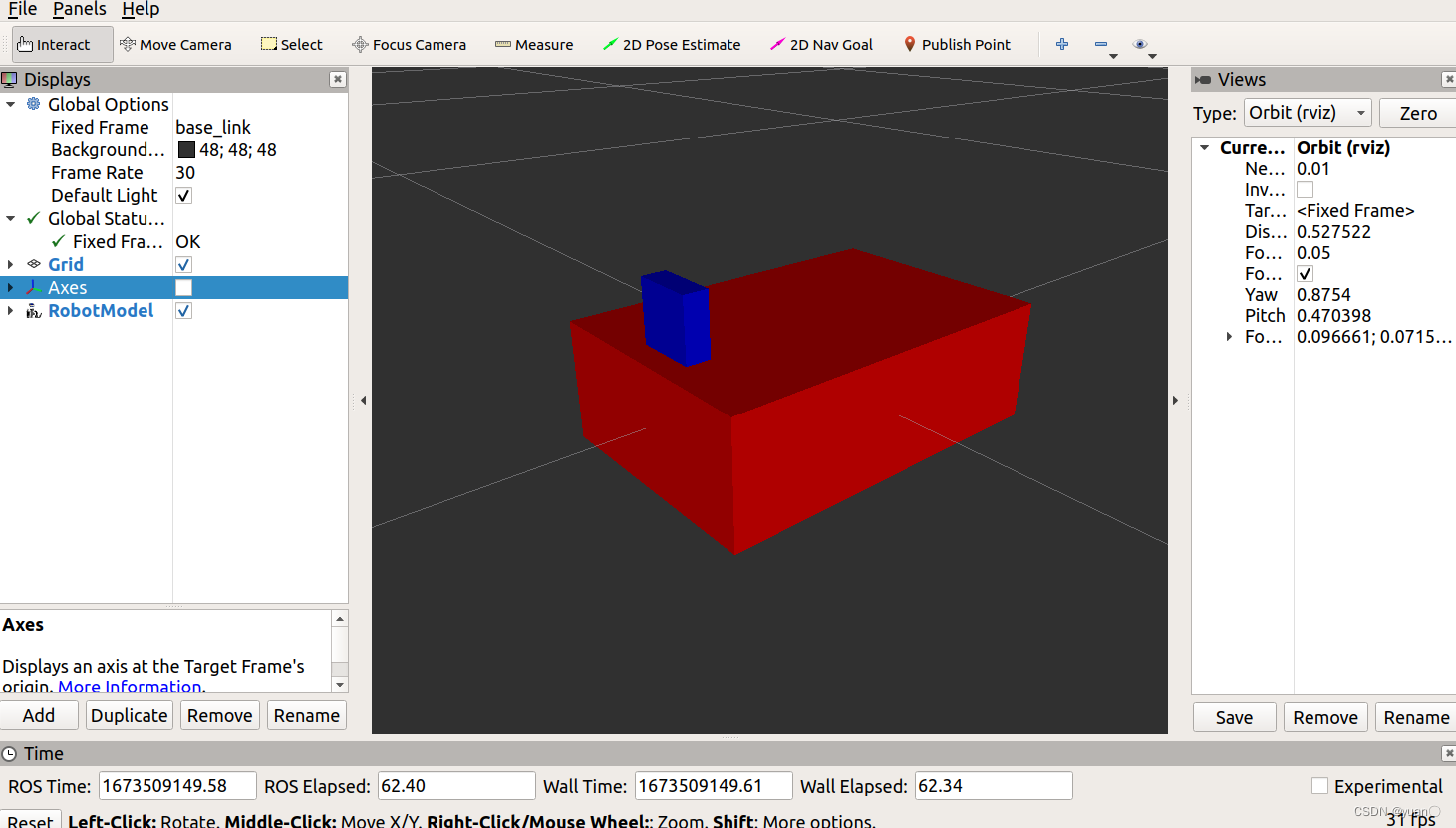Collapse the Global Options tree node
This screenshot has height=828, width=1456.
click(11, 104)
